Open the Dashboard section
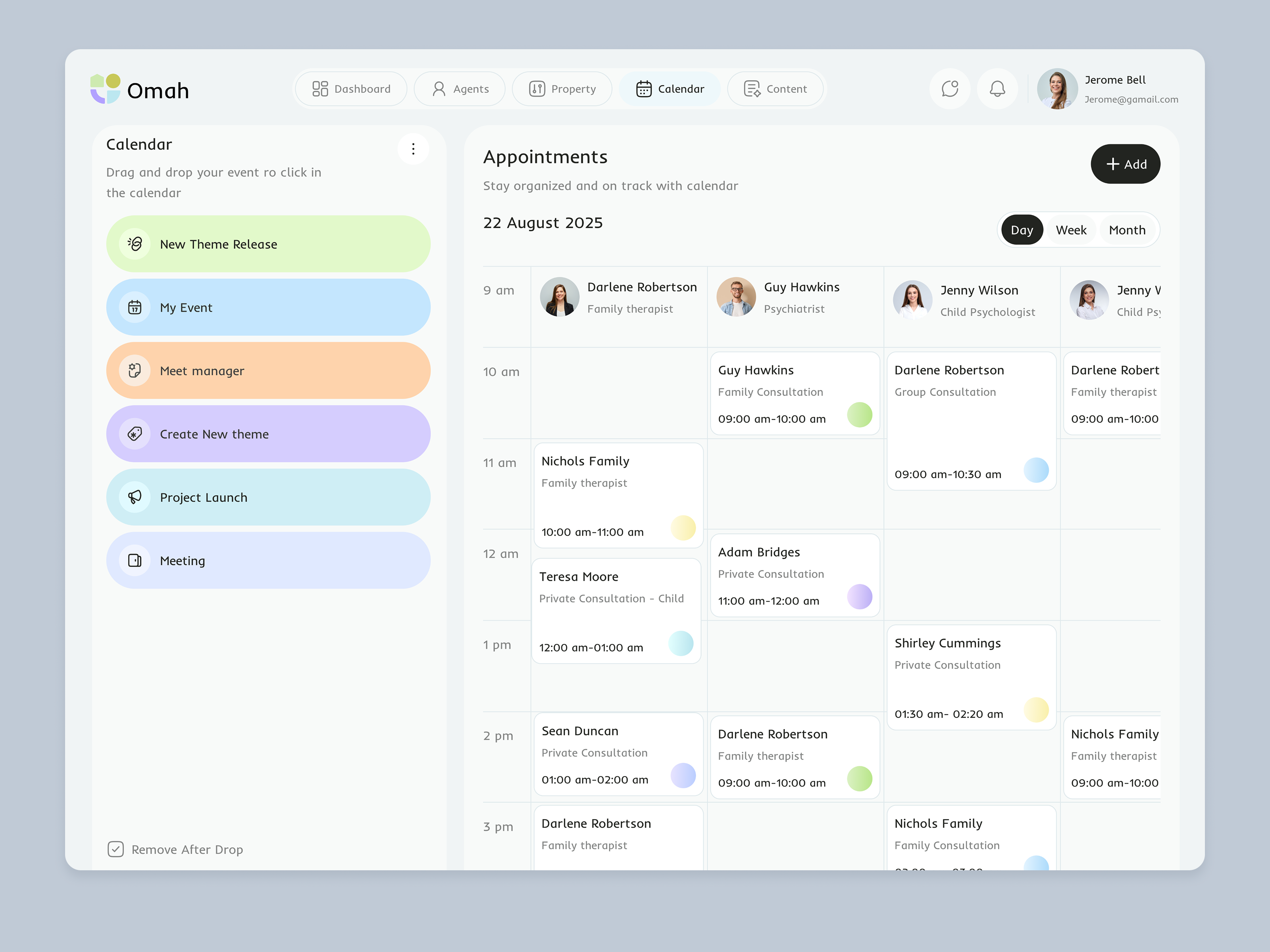1270x952 pixels. point(351,88)
